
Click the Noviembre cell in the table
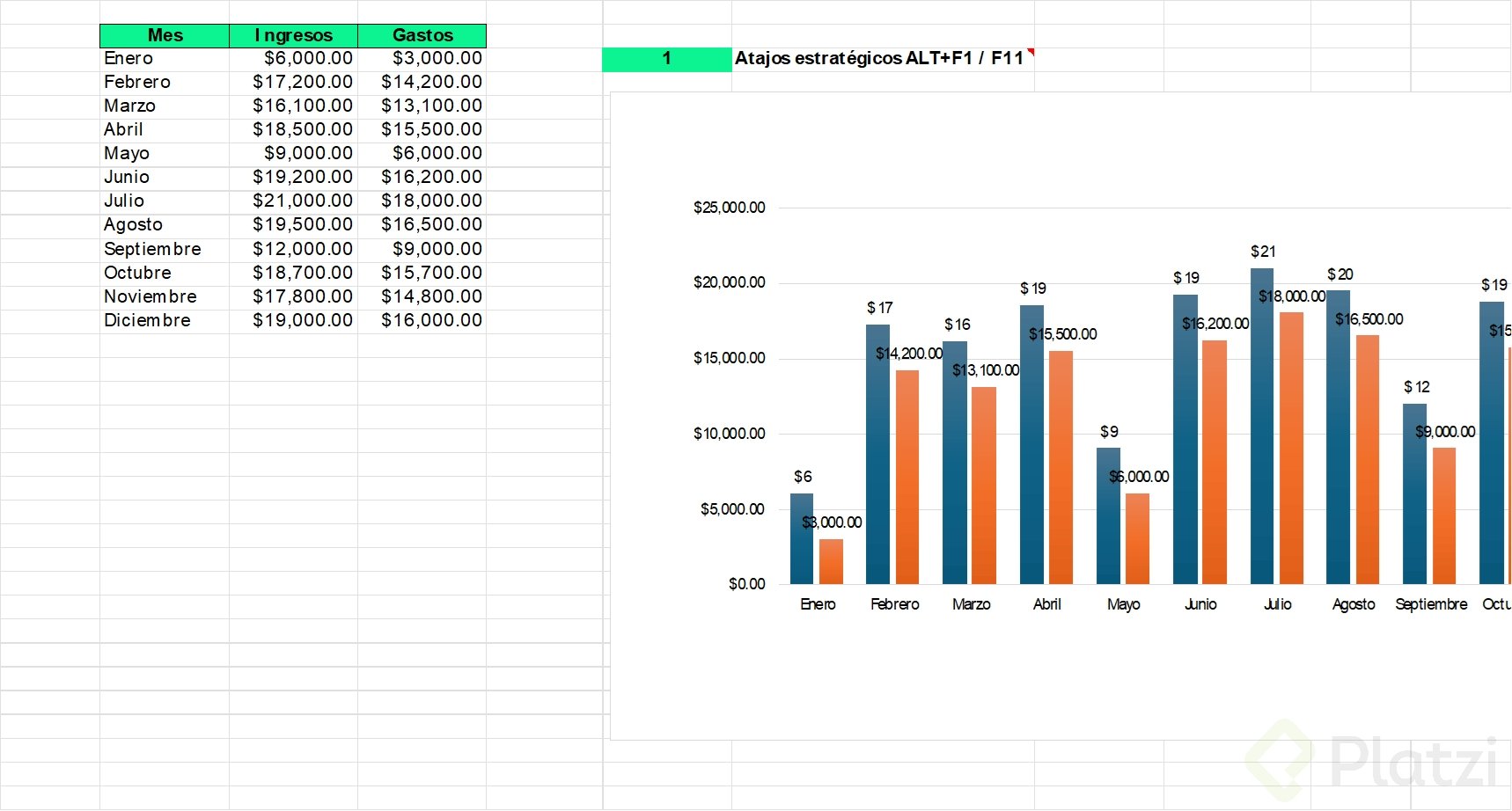165,297
